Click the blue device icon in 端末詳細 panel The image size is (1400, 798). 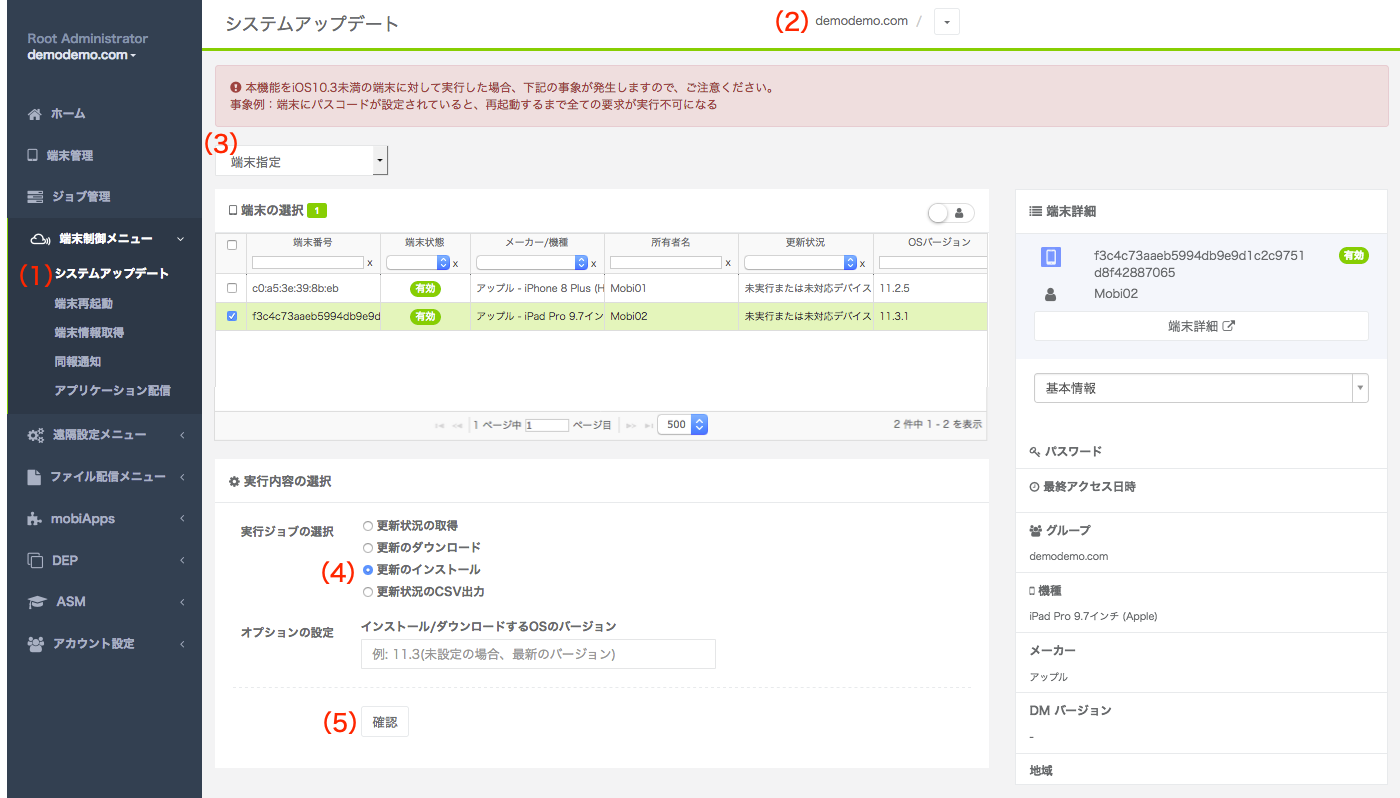[1050, 257]
